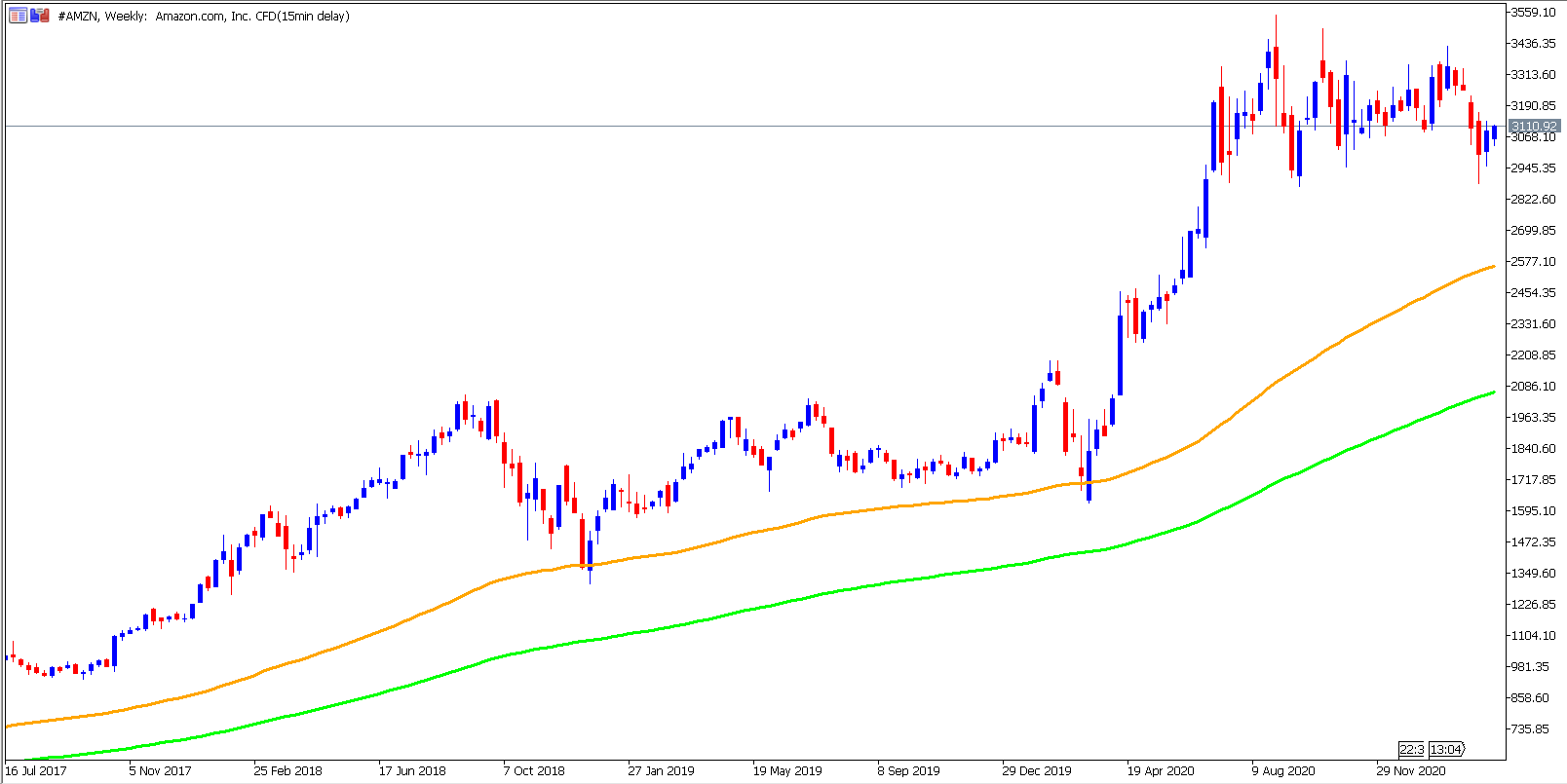Click the current price label 3110.92
The image size is (1567, 784).
(x=1534, y=127)
